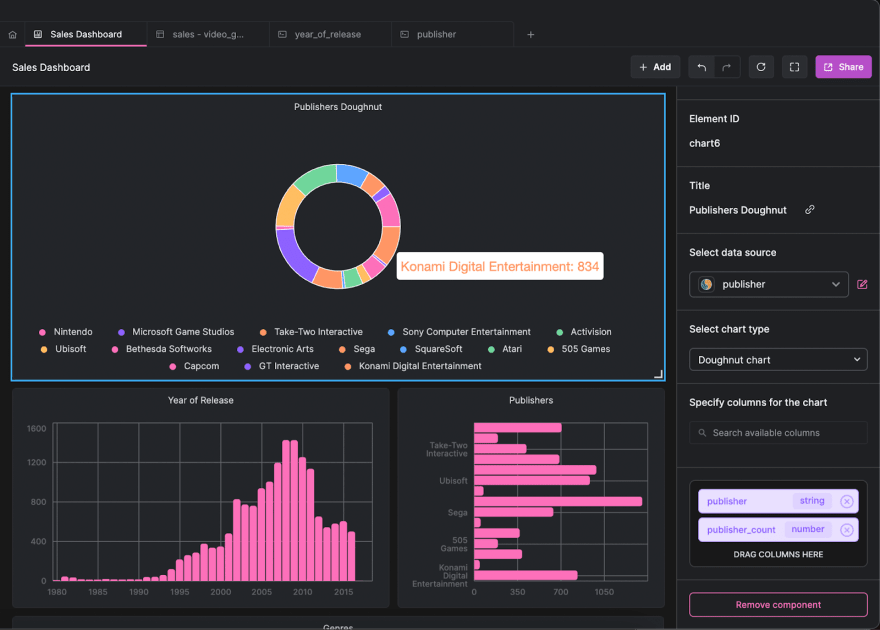Toggle Activision legend entry

tap(584, 332)
